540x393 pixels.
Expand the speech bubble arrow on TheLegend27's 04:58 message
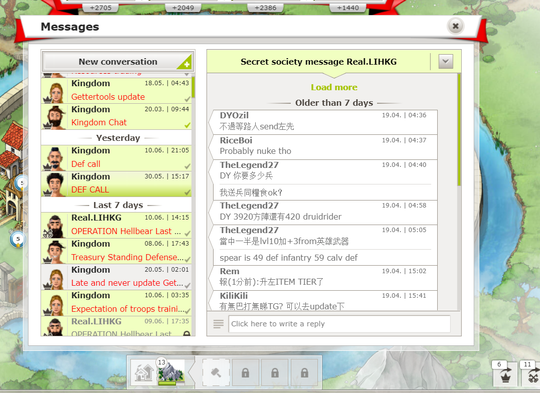tap(211, 212)
